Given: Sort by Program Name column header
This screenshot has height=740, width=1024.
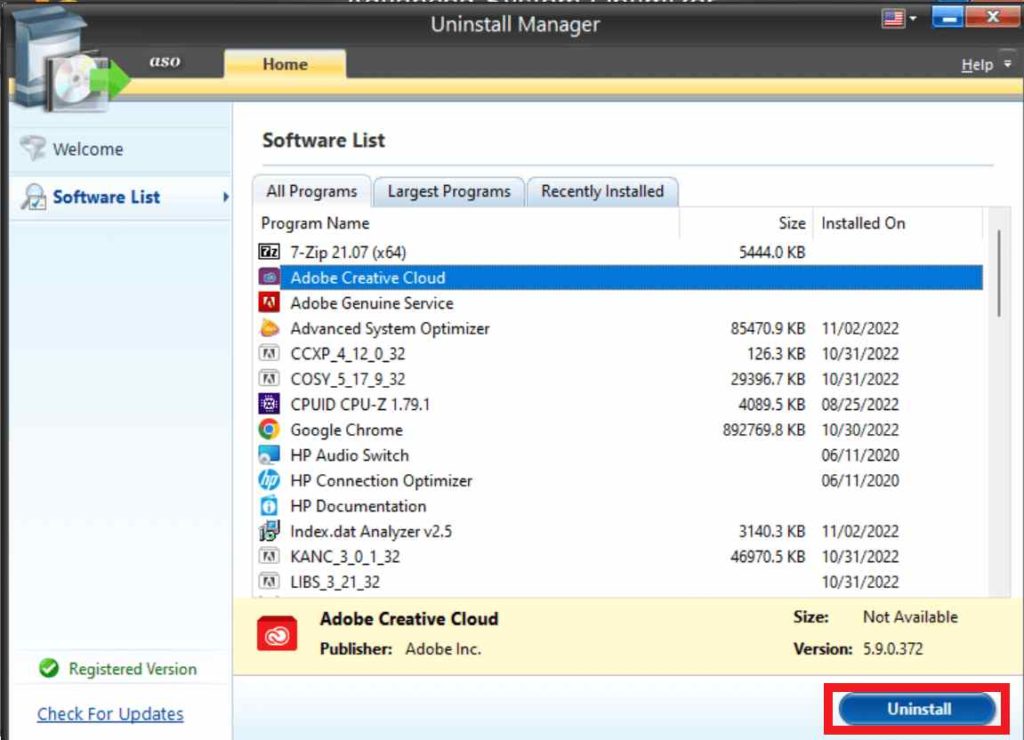Looking at the screenshot, I should (x=466, y=223).
